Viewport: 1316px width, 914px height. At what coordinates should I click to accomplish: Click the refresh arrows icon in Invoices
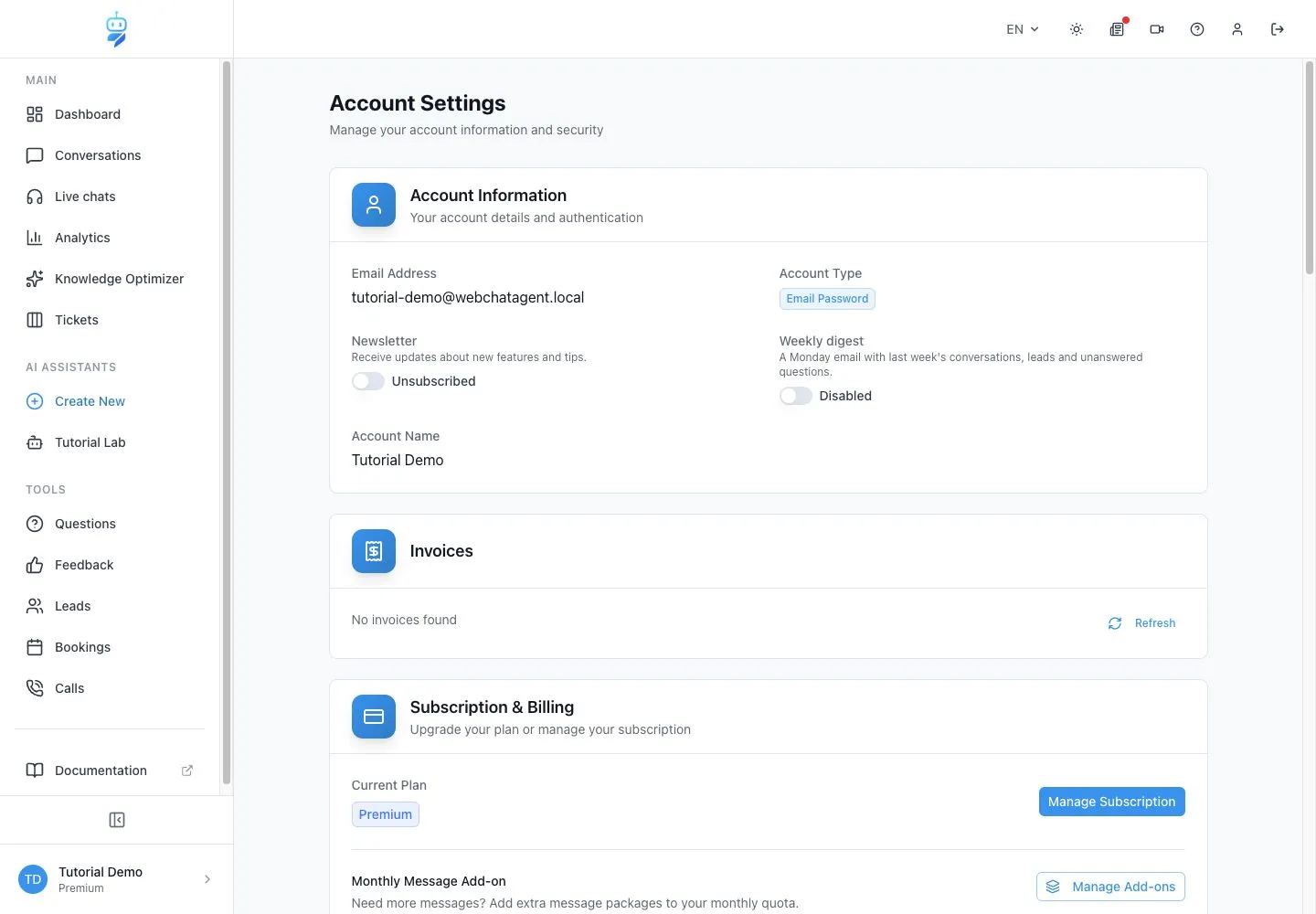1115,623
